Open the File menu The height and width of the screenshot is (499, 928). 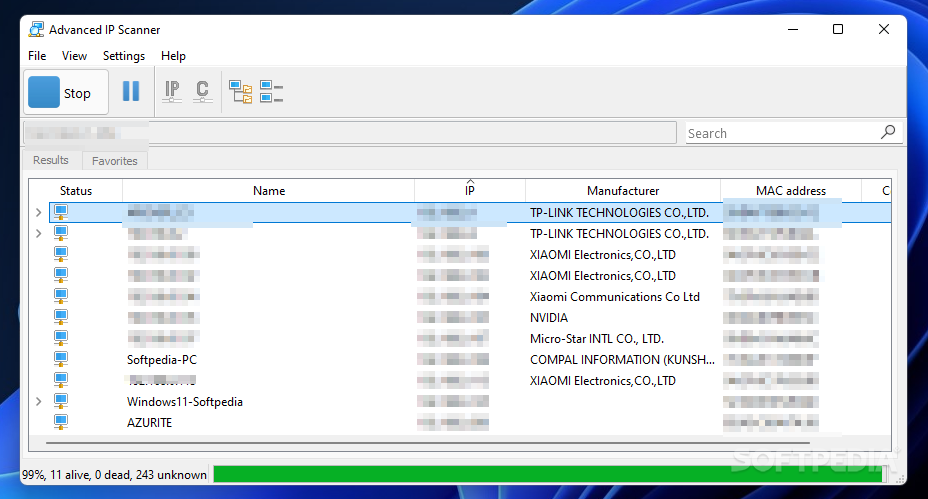[37, 56]
